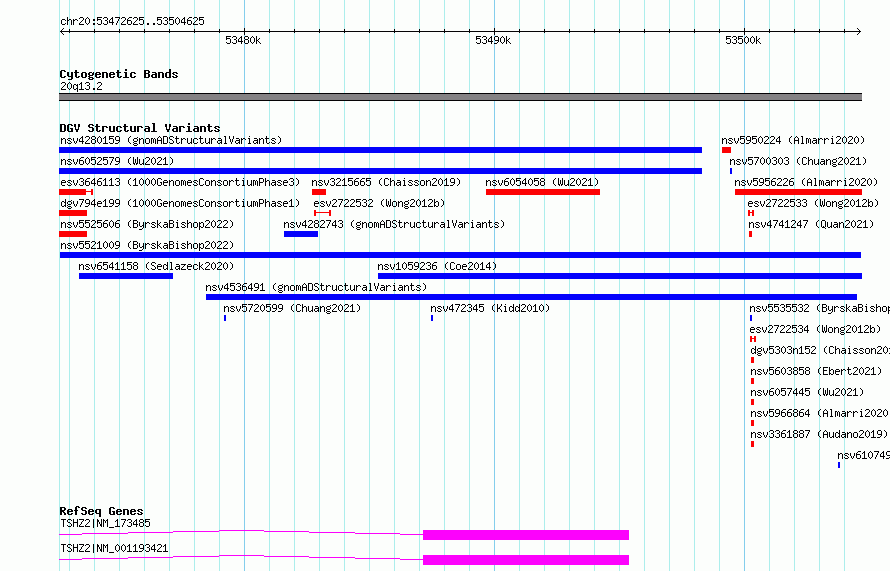890x571 pixels.
Task: Click nsv472345 (Kidd2010) label
Action: click(490, 308)
